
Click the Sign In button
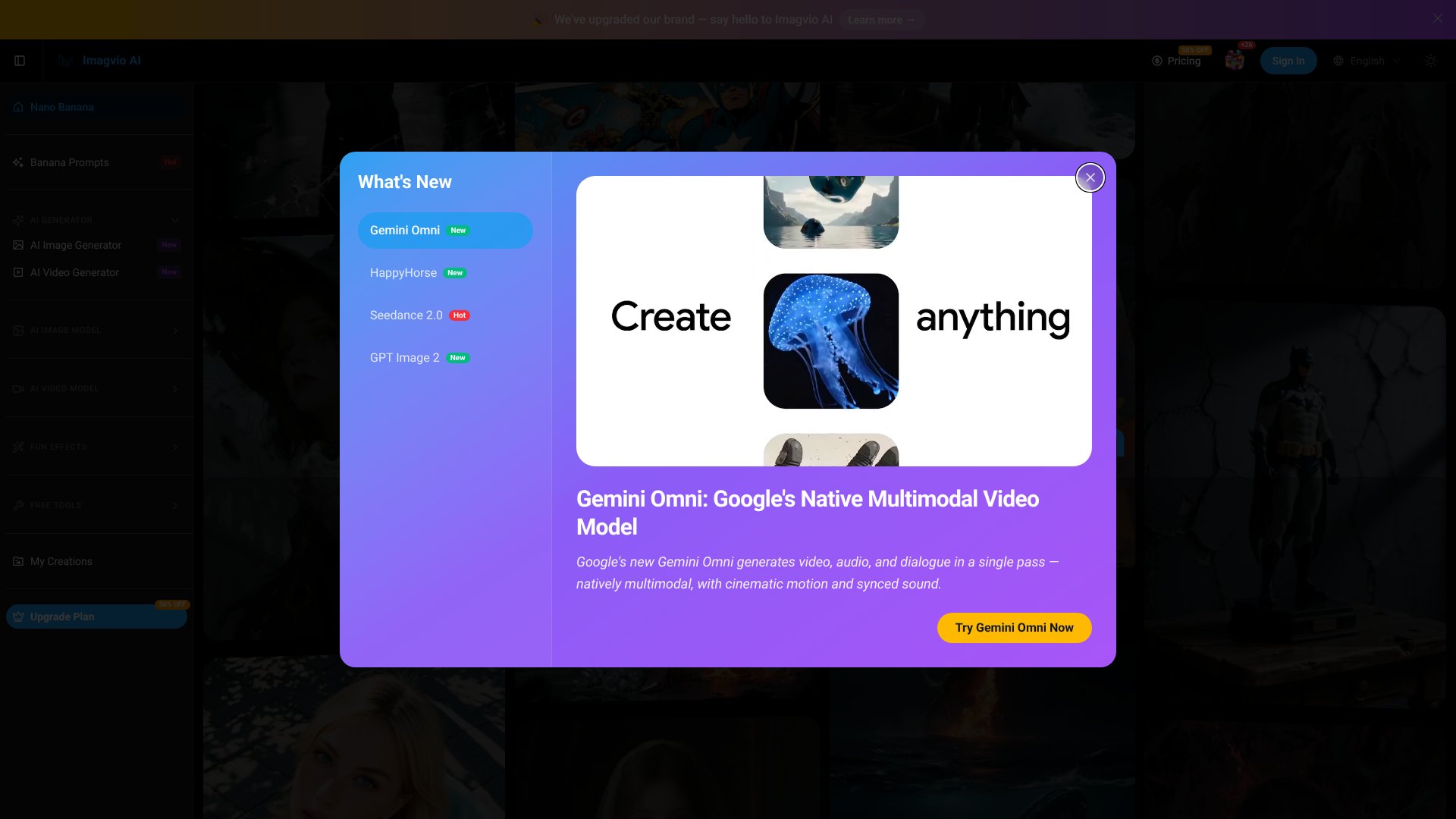(x=1288, y=61)
